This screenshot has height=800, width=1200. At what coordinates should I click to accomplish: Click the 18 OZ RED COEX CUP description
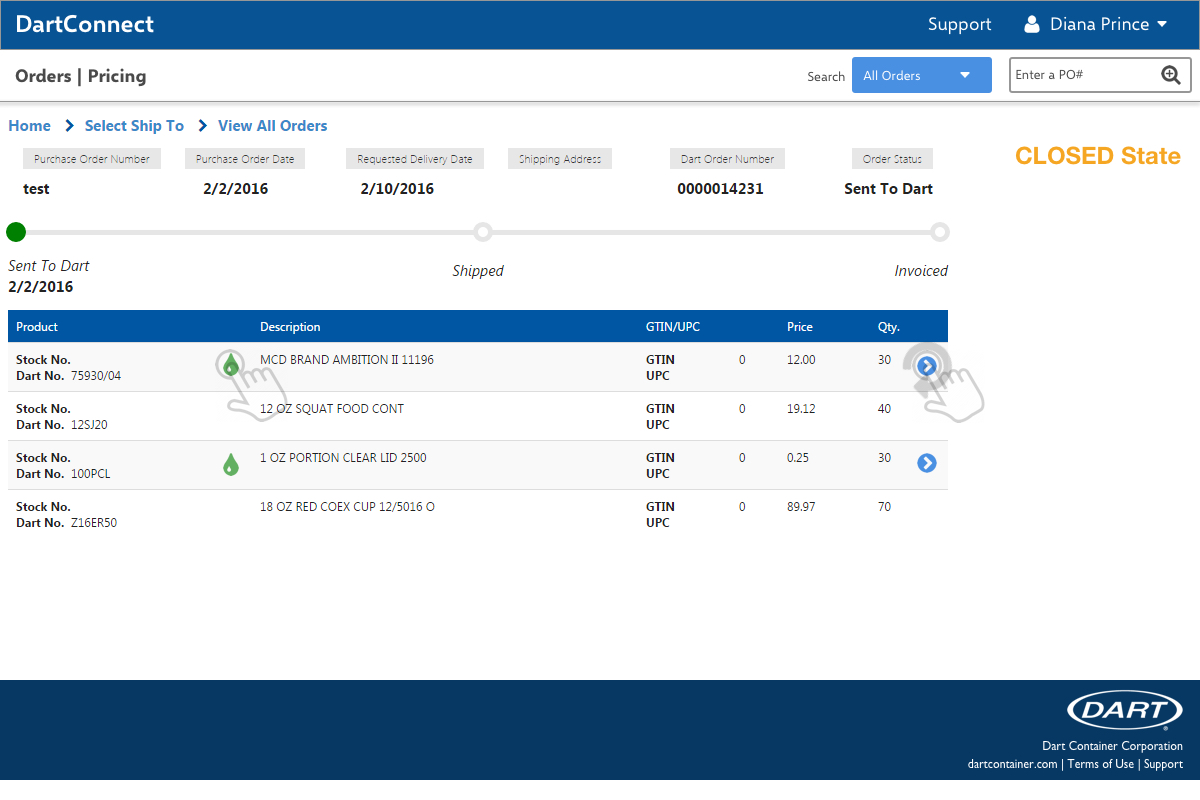(x=347, y=507)
